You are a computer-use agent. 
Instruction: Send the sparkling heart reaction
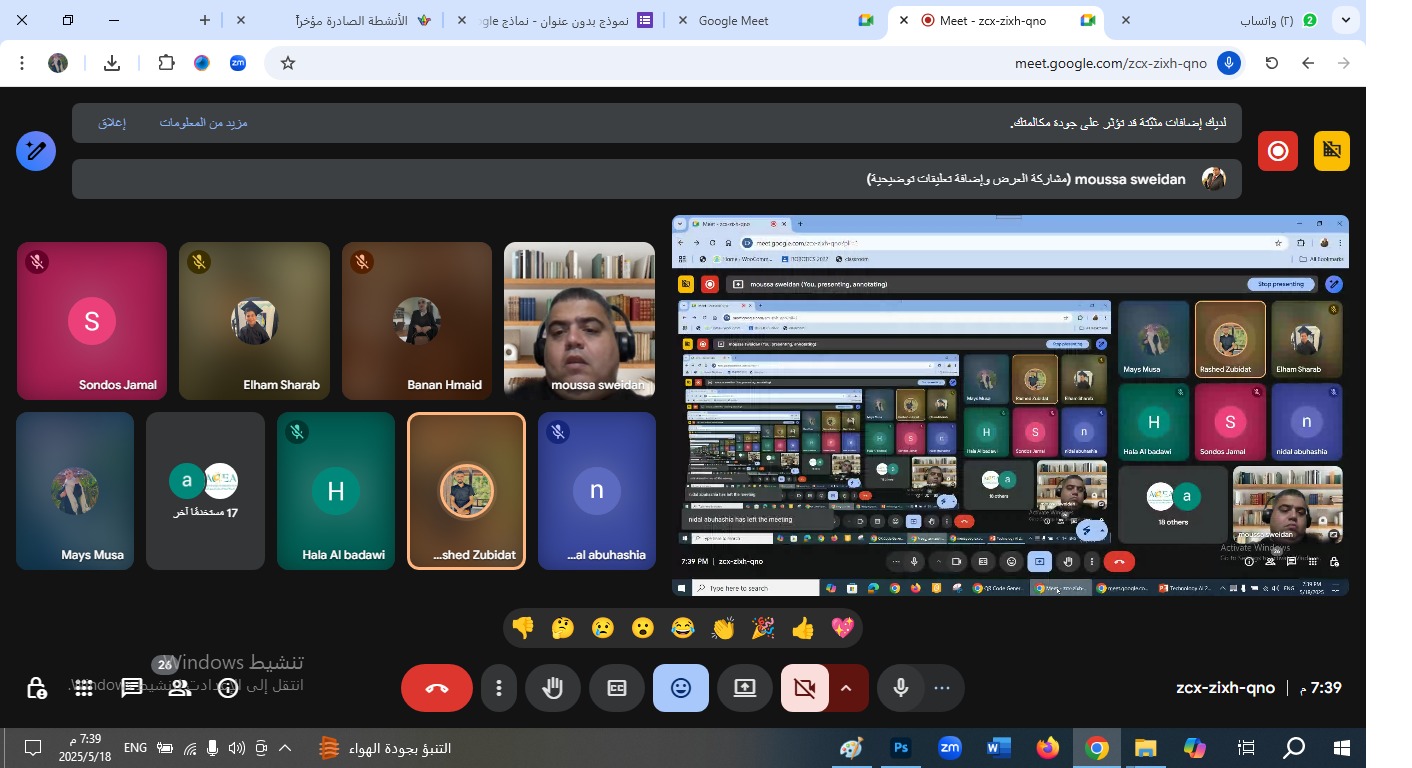[x=843, y=628]
